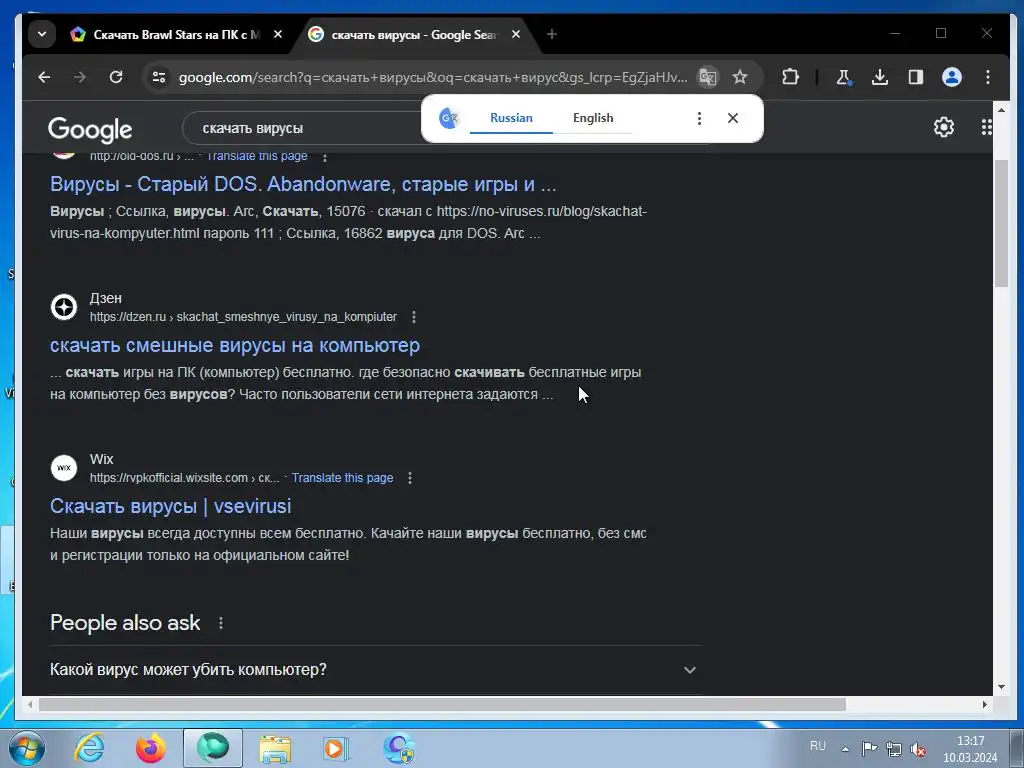Toggle the side panel icon
Viewport: 1024px width, 768px height.
[x=916, y=77]
